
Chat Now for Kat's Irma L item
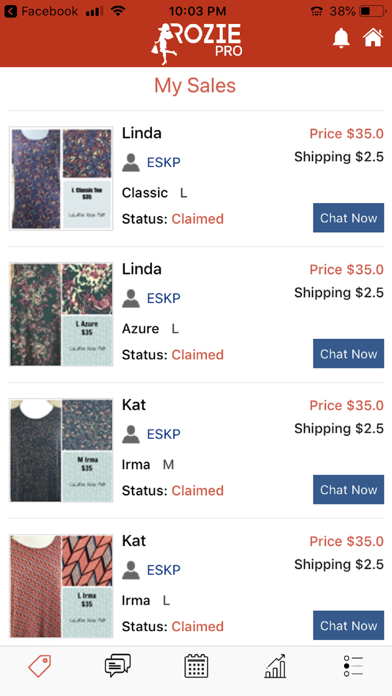click(x=348, y=625)
